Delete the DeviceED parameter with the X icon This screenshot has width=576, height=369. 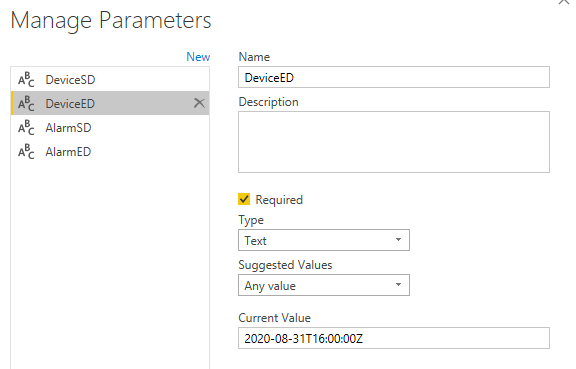click(x=199, y=103)
